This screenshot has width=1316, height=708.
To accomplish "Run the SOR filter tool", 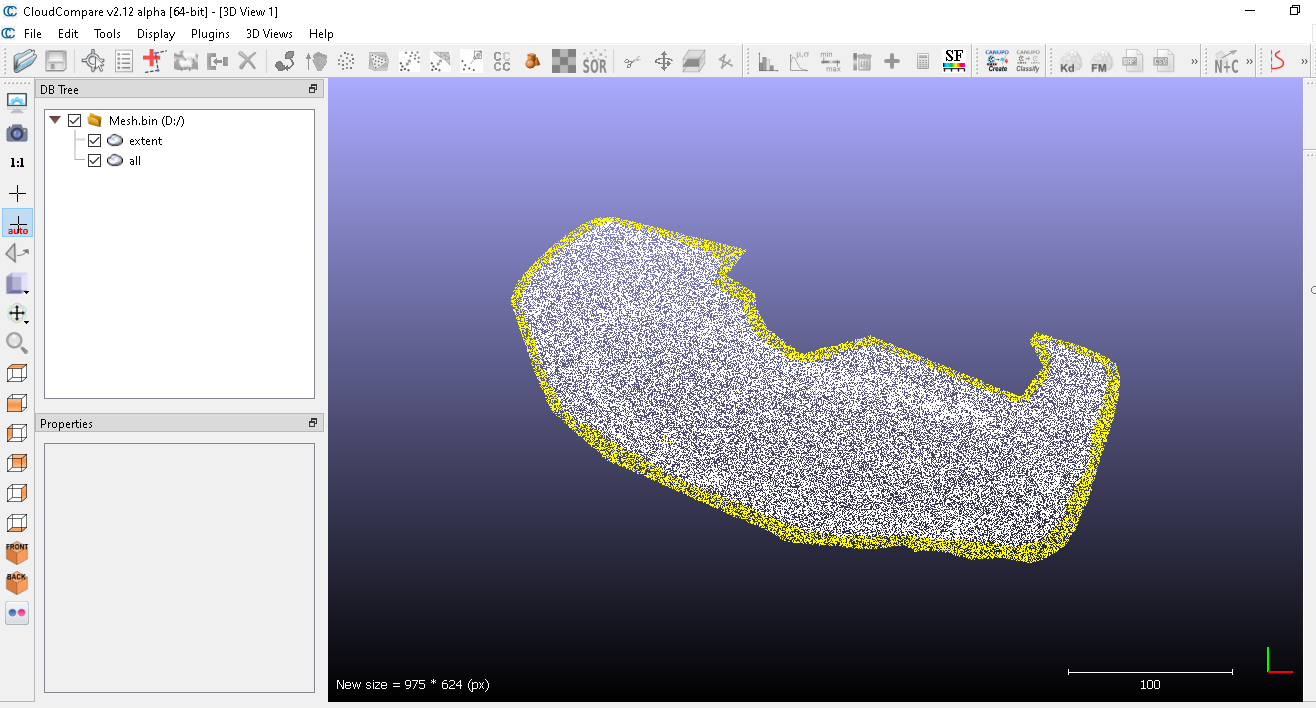I will 595,62.
